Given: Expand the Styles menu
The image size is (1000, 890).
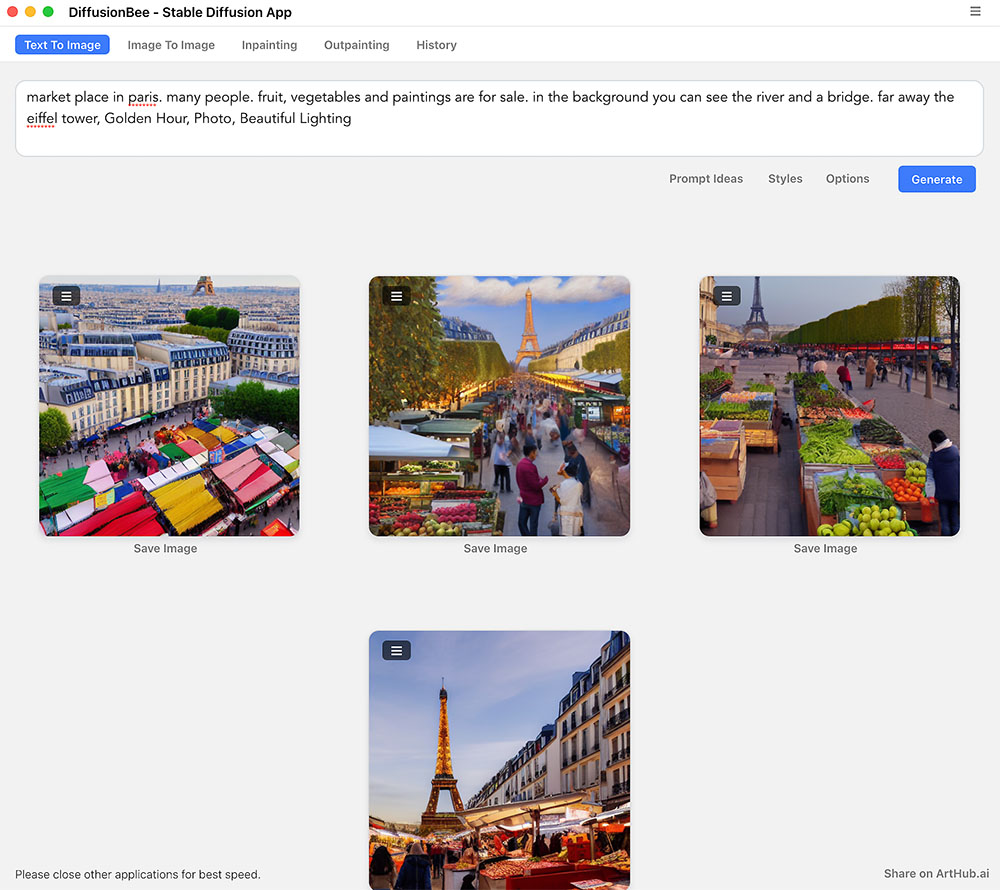Looking at the screenshot, I should (x=785, y=179).
